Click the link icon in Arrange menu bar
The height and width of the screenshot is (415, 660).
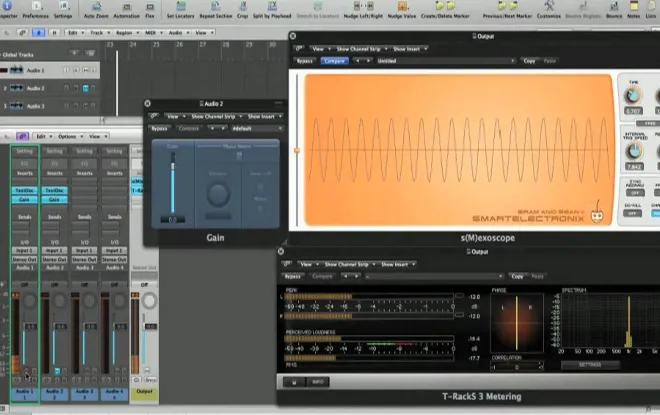point(22,32)
